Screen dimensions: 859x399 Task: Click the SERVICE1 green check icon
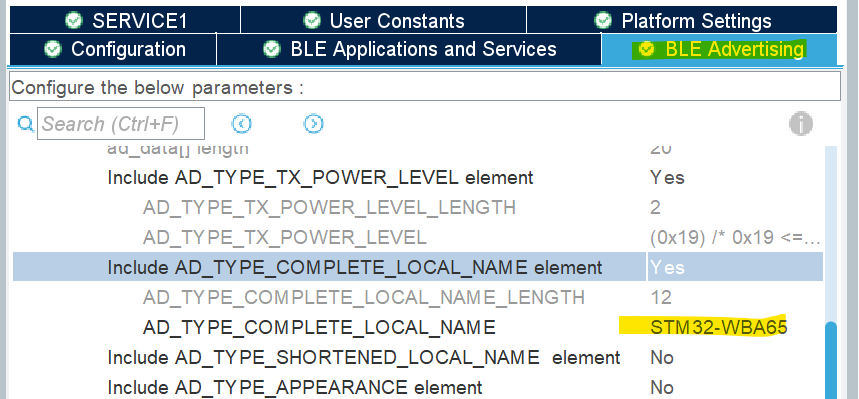pos(73,20)
